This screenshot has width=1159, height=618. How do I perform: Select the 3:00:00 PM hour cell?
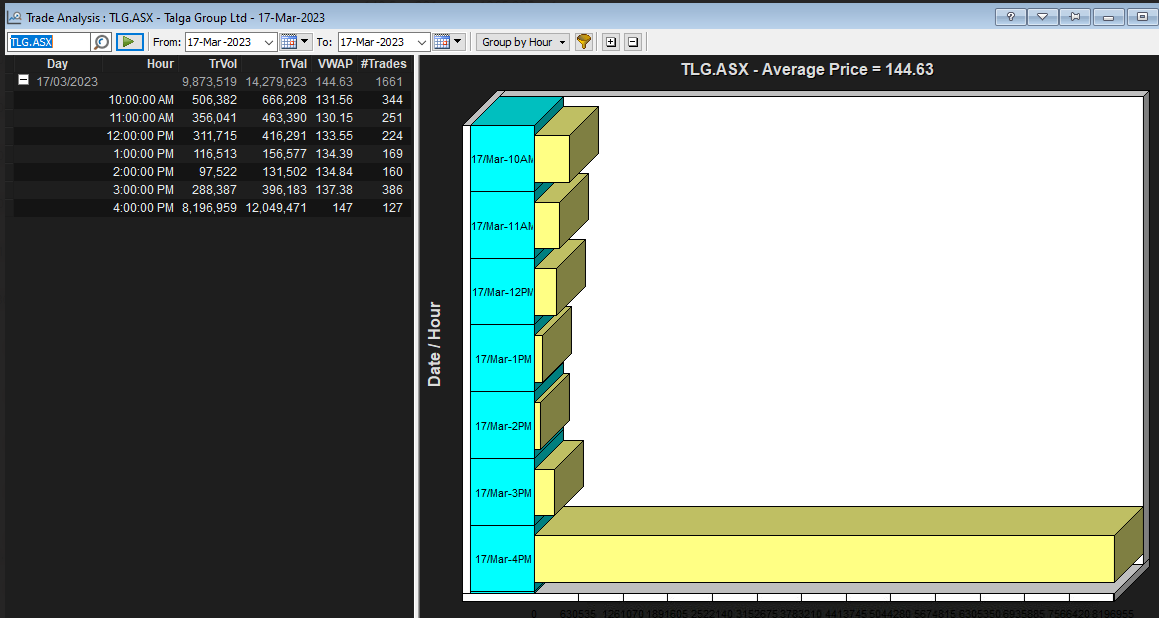(x=144, y=190)
